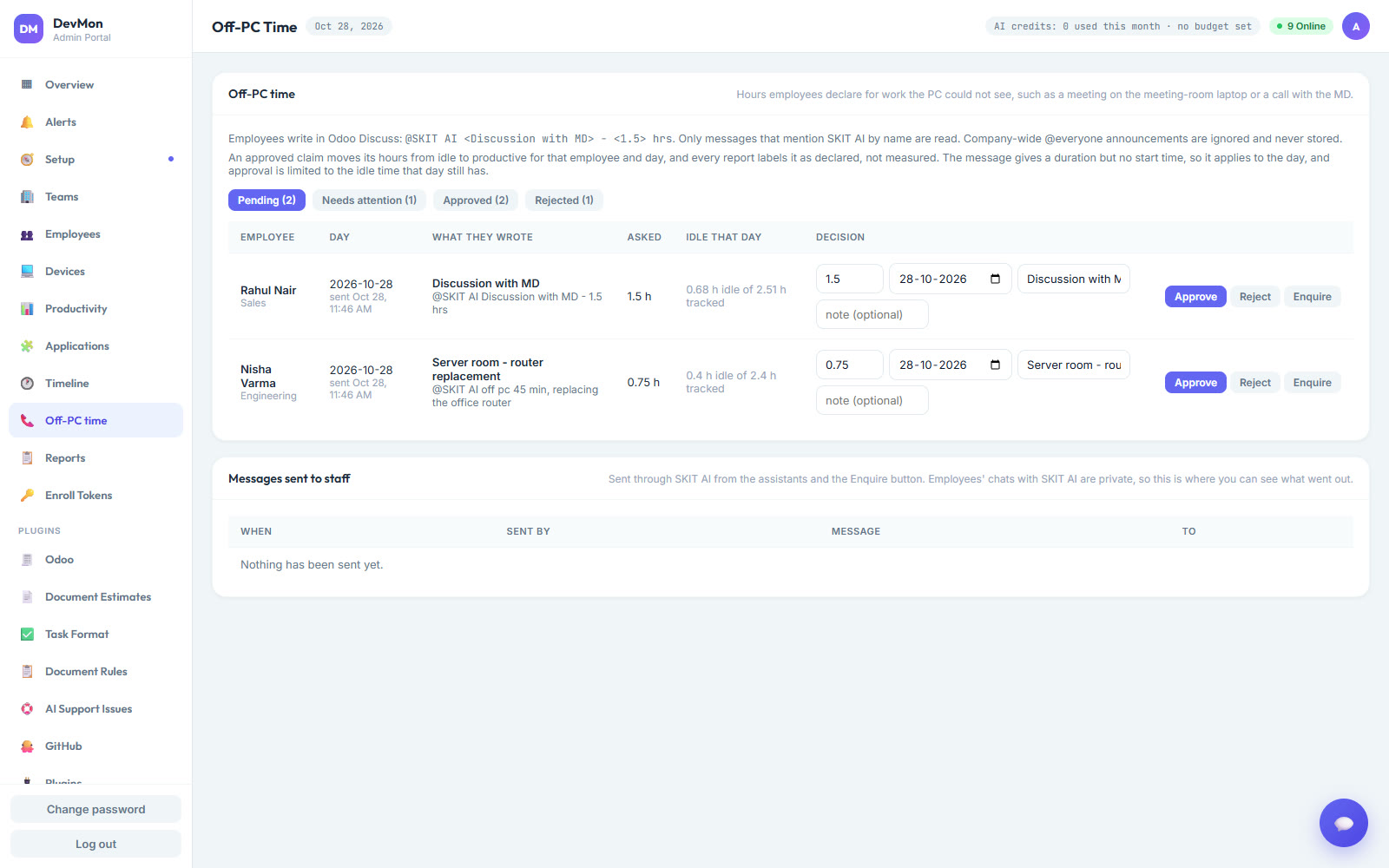Screen dimensions: 1389x868
Task: Open the GitHub plugin icon
Action: pos(27,746)
